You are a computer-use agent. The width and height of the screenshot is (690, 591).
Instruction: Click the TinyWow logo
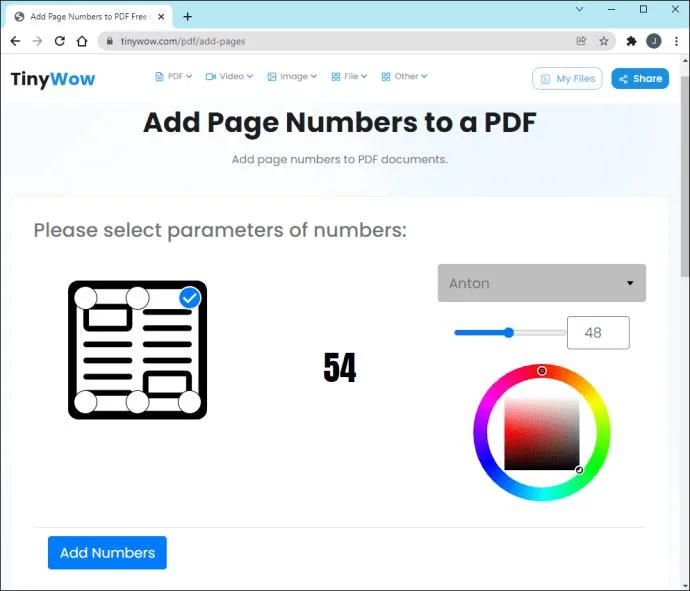(53, 79)
